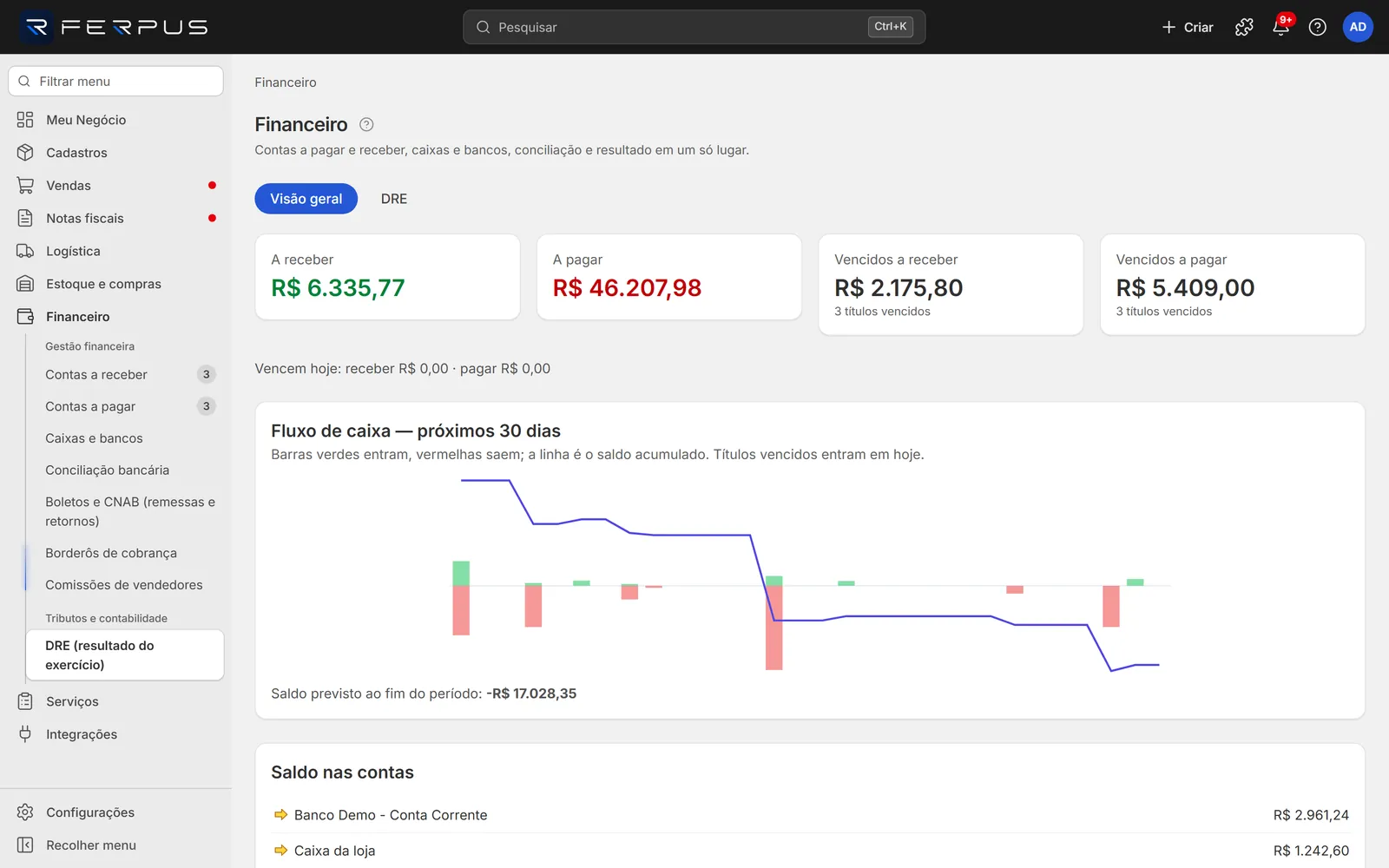Select the Visão geral tab

tap(306, 199)
